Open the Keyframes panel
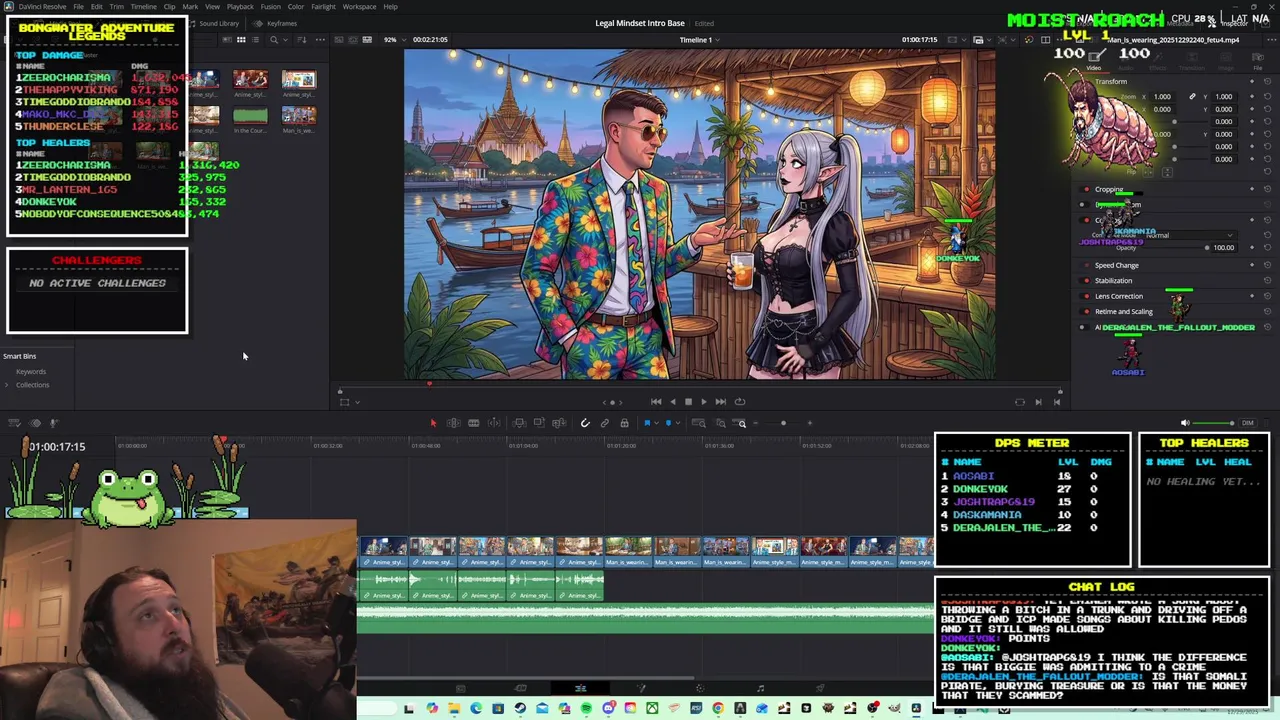The height and width of the screenshot is (720, 1280). (x=276, y=23)
